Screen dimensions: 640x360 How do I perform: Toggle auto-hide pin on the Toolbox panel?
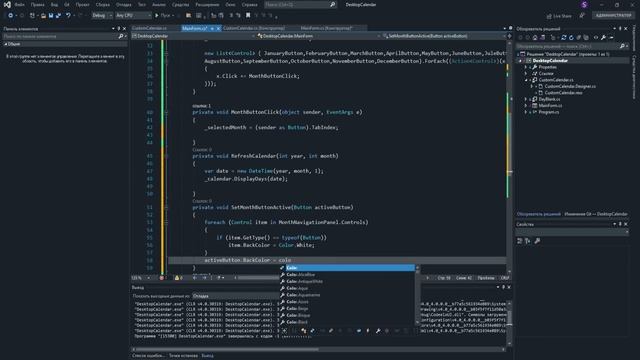coord(119,29)
